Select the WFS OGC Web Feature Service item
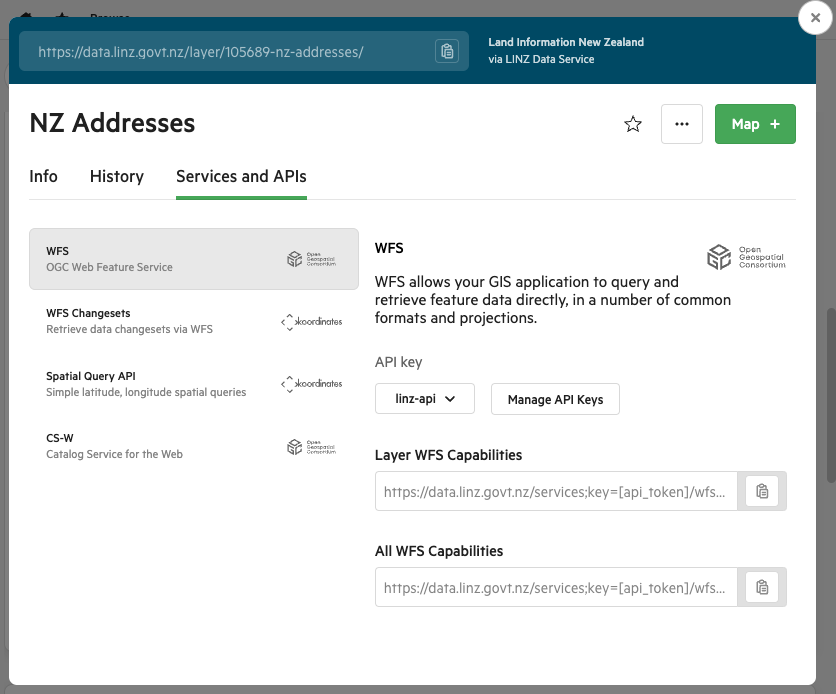Image resolution: width=836 pixels, height=694 pixels. tap(194, 259)
